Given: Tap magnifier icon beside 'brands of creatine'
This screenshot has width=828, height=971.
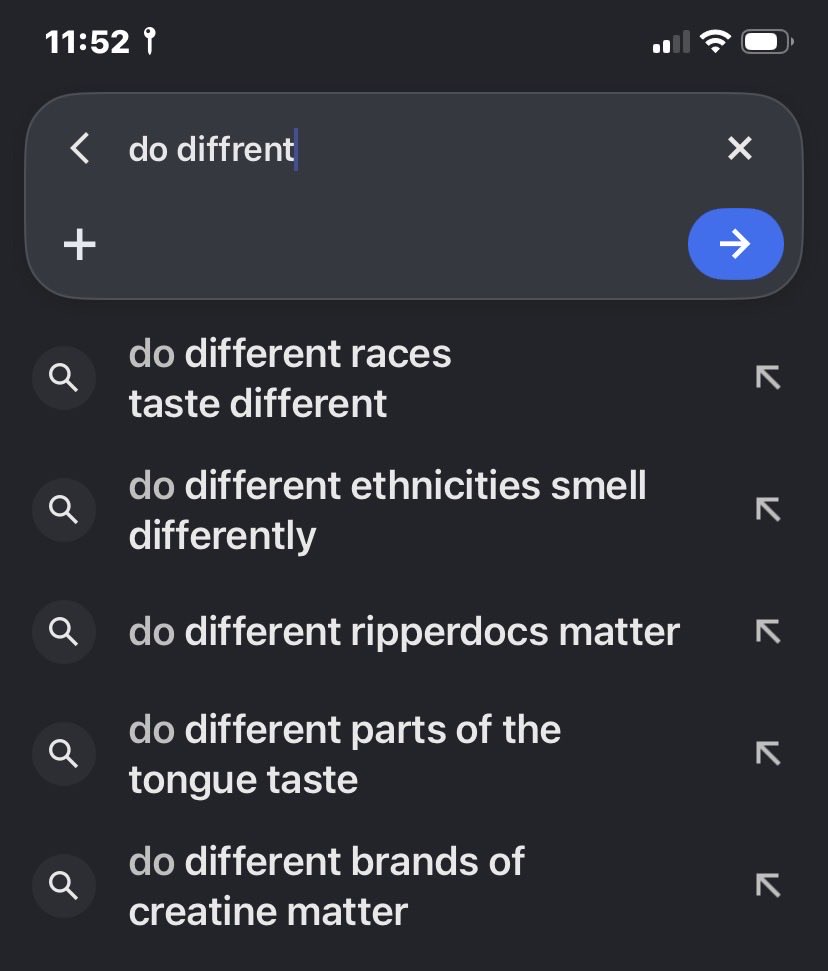Looking at the screenshot, I should tap(64, 886).
